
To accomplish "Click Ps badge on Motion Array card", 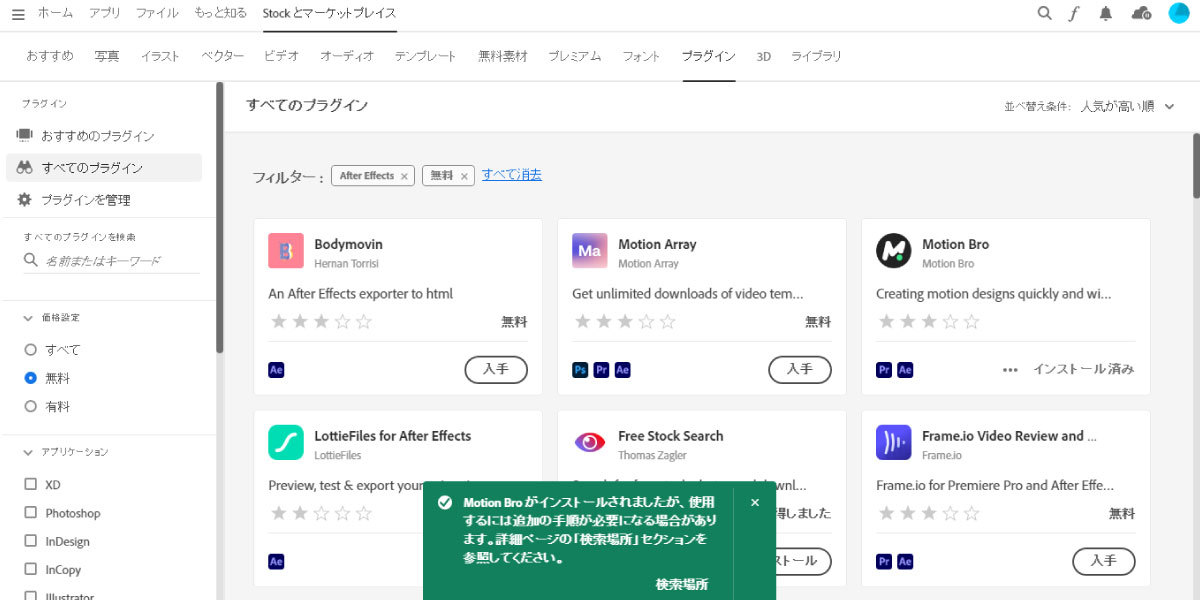I will coord(580,370).
